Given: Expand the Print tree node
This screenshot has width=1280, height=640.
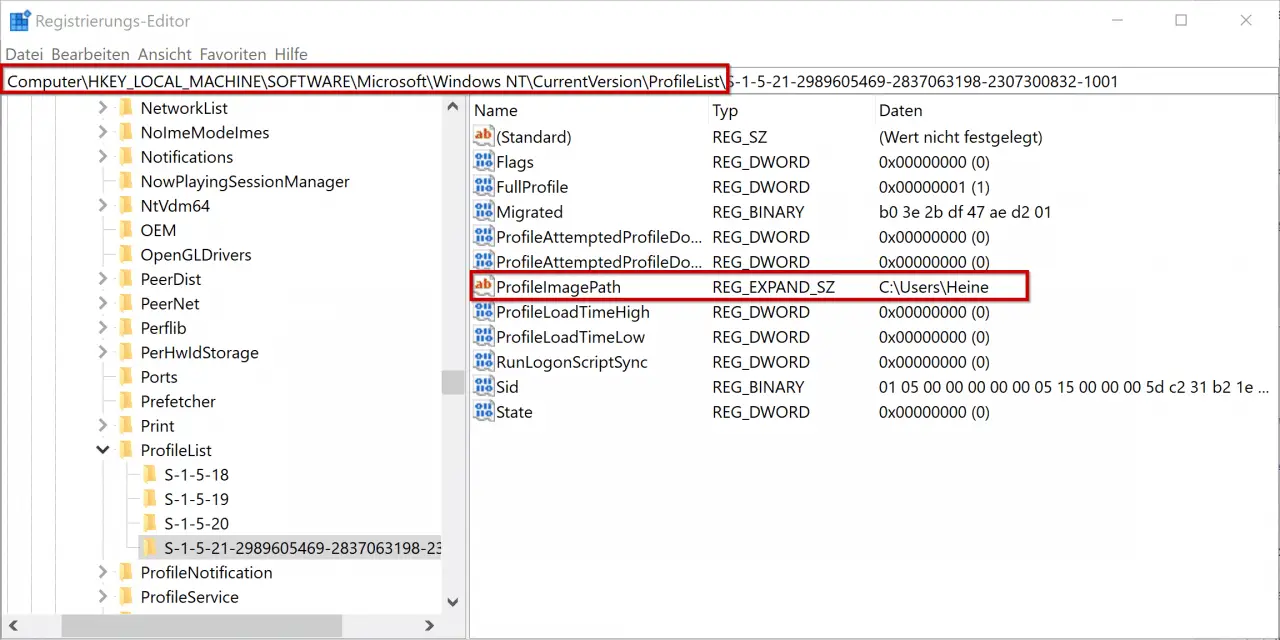Looking at the screenshot, I should click(x=102, y=426).
